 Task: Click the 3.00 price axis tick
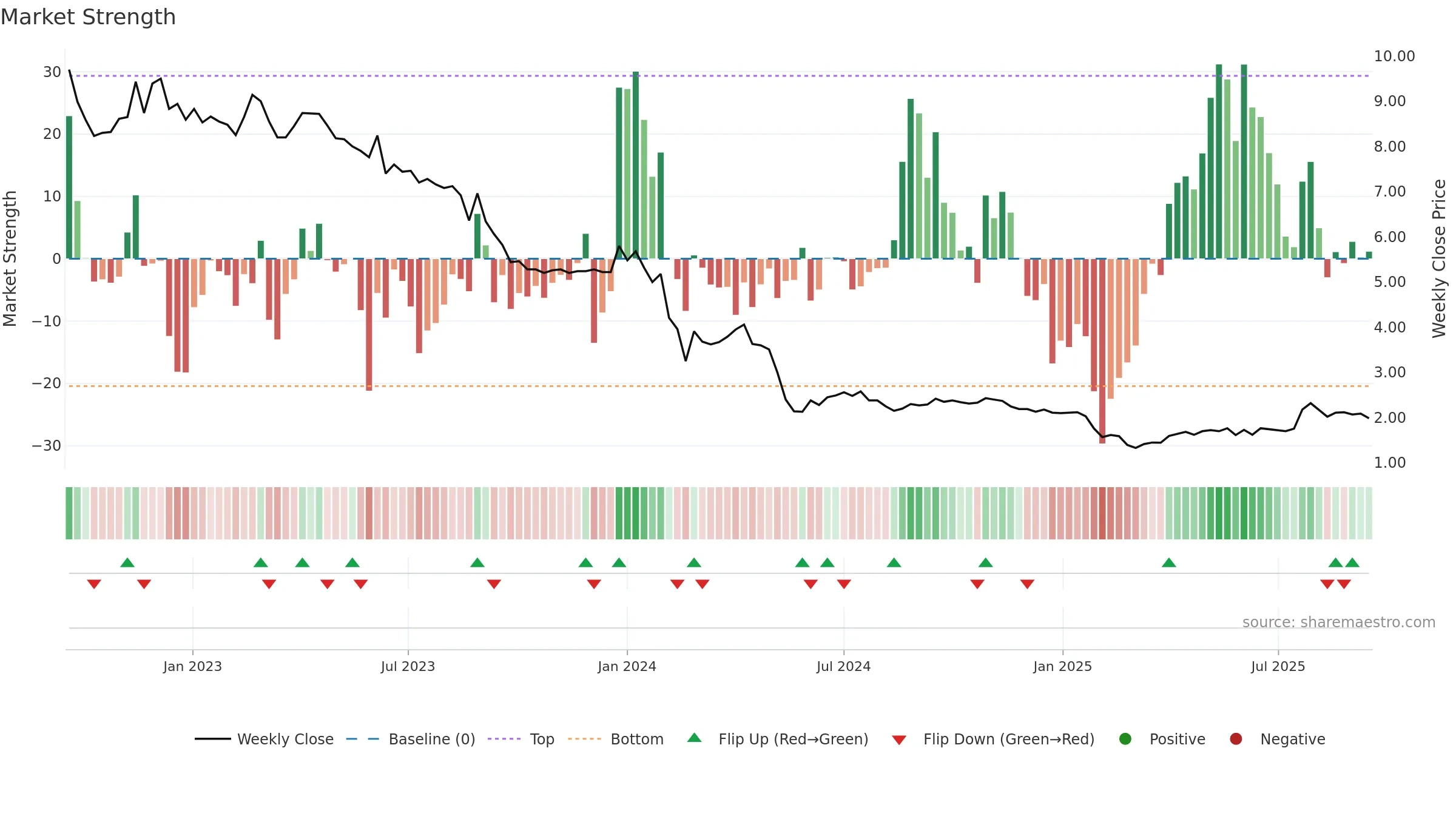[x=1390, y=372]
